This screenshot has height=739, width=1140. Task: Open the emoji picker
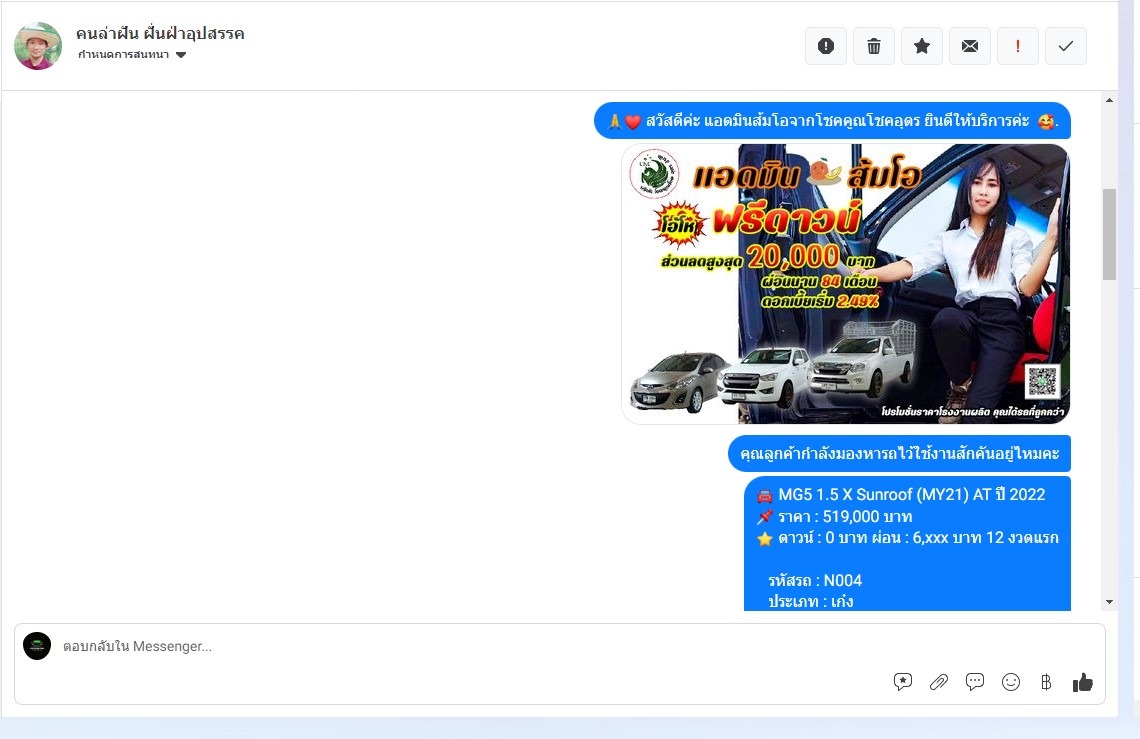(1010, 682)
